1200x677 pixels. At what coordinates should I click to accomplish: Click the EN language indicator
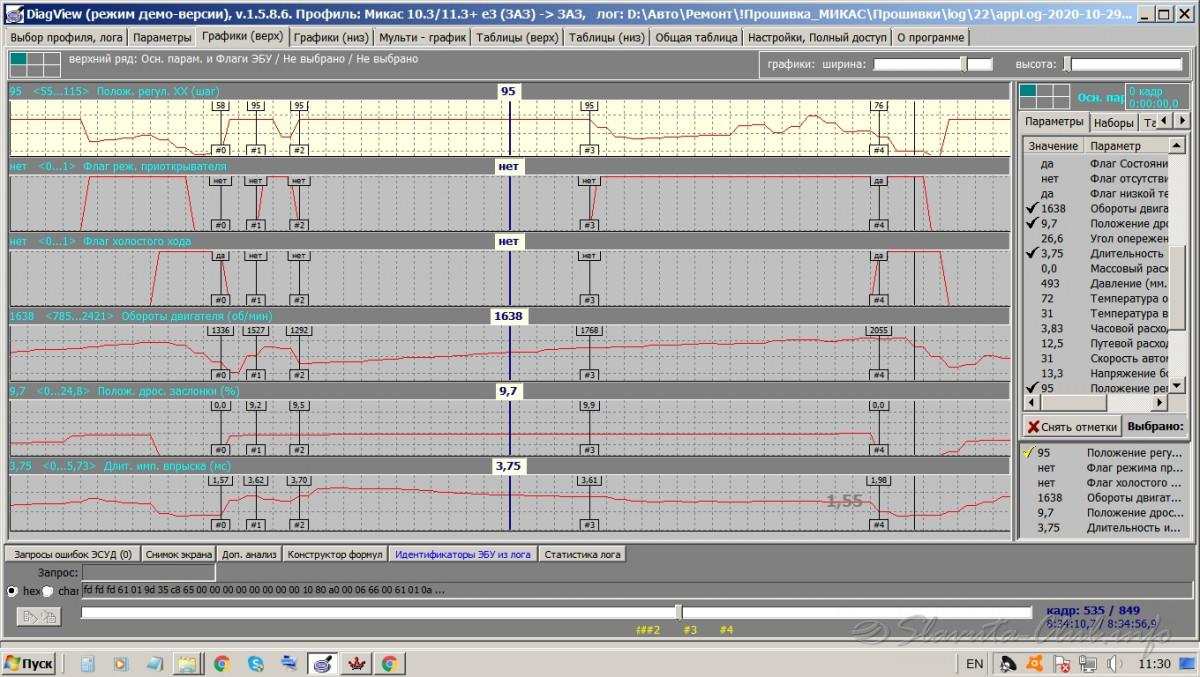tap(973, 663)
